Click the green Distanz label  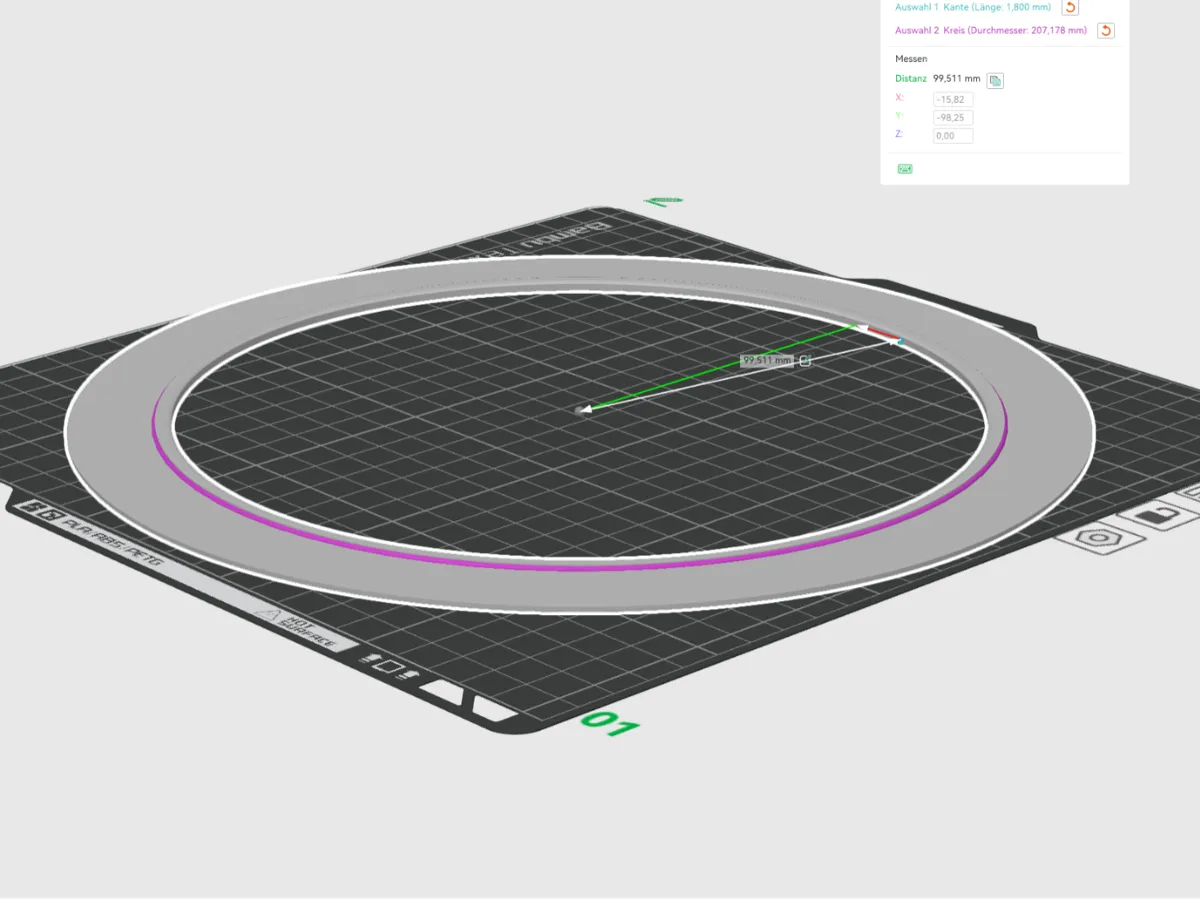911,78
